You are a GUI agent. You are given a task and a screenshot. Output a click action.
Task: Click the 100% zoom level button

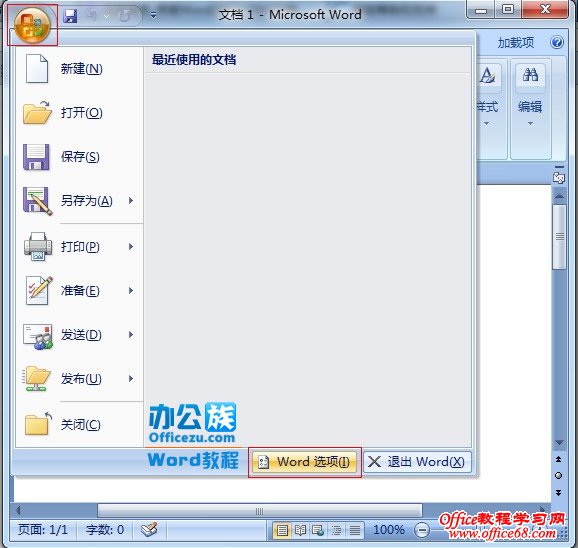click(389, 530)
